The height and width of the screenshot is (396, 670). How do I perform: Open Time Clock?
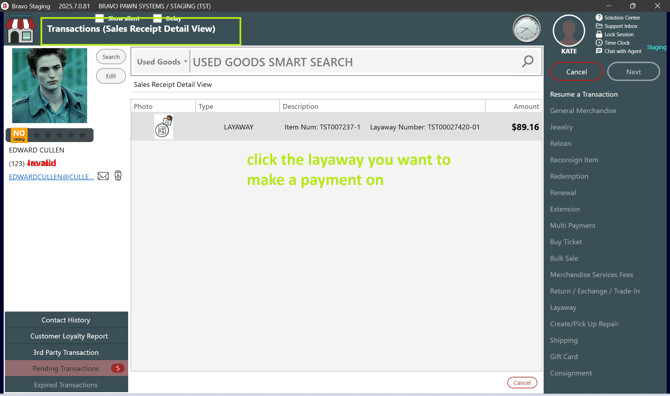click(x=613, y=43)
